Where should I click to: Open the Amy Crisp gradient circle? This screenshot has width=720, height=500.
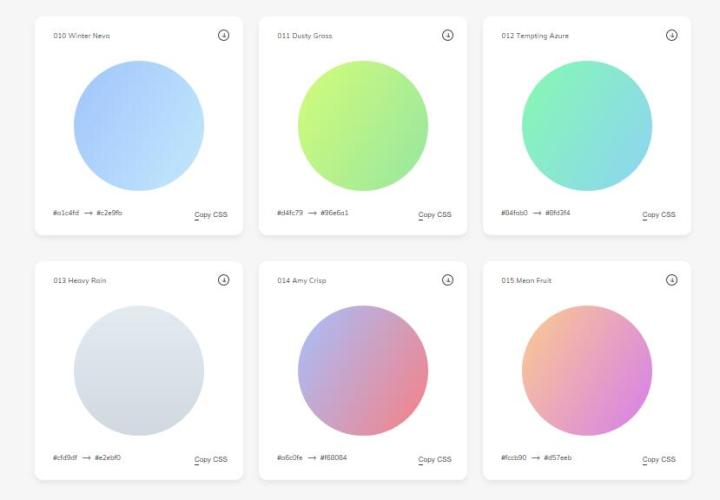363,371
